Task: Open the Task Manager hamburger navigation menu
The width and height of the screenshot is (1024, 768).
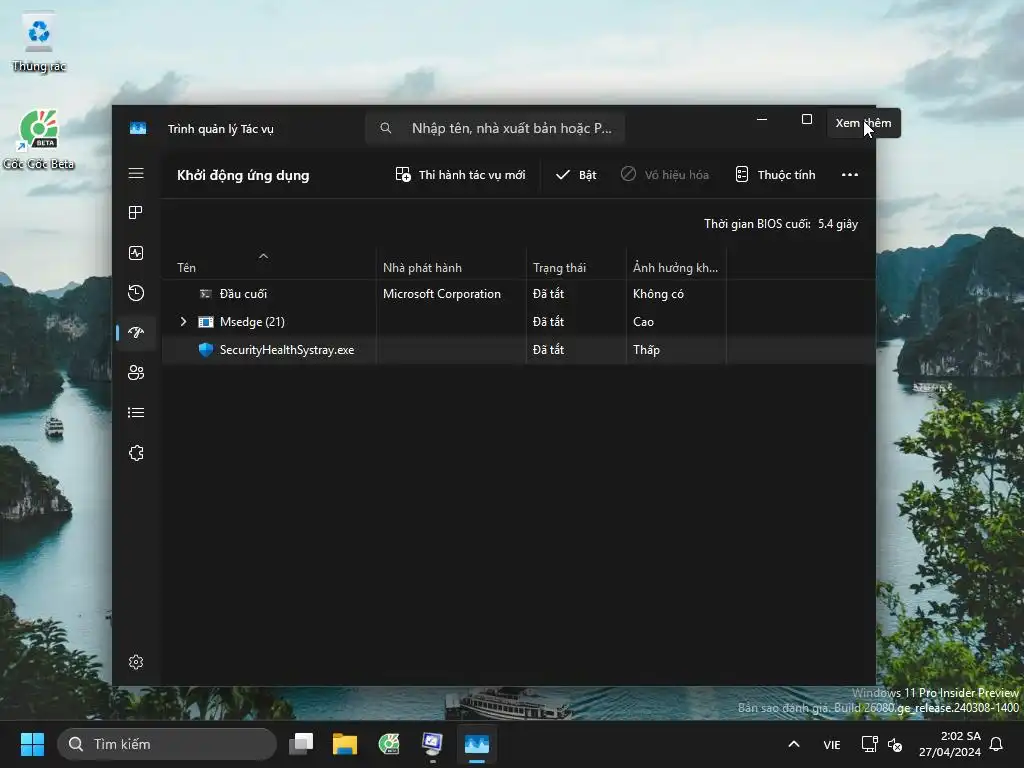Action: (x=136, y=174)
